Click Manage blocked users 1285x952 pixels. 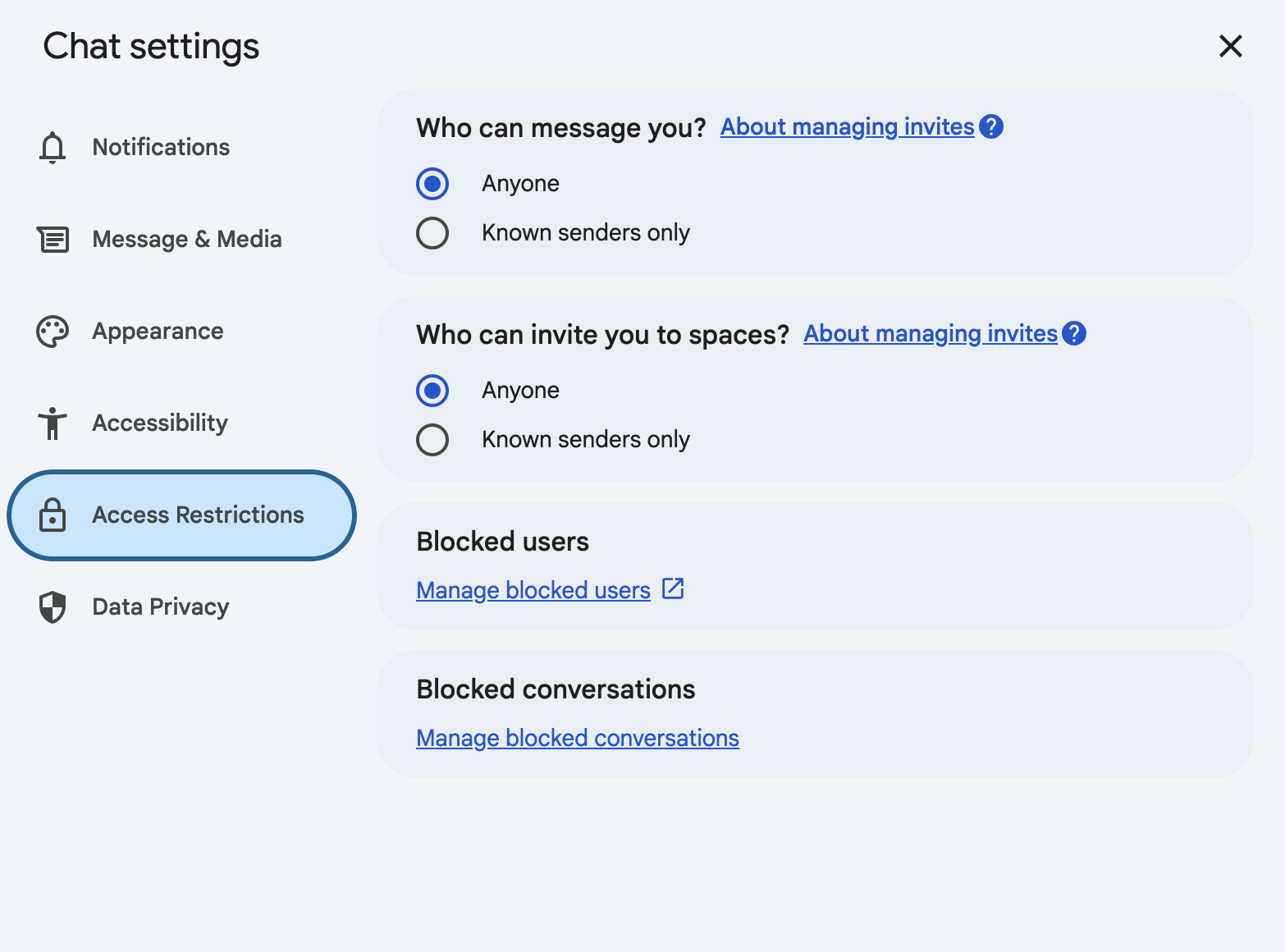click(x=532, y=590)
